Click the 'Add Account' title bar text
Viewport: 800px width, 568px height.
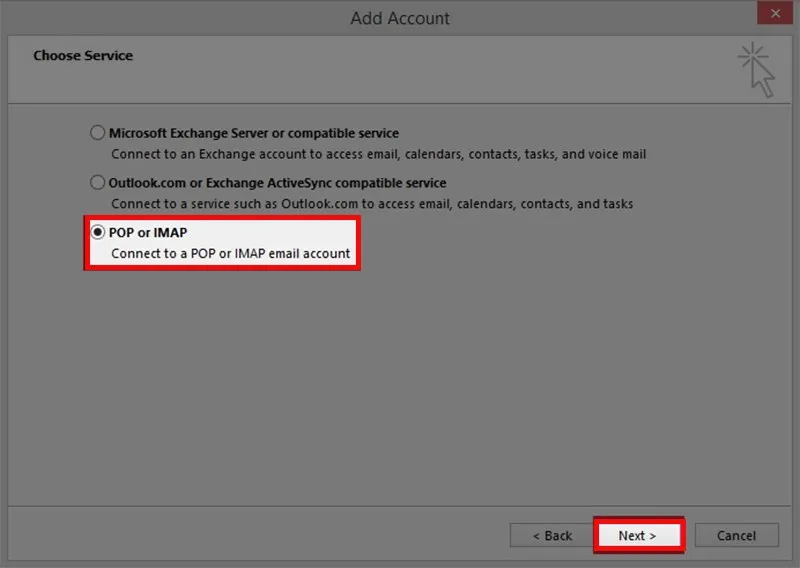click(x=400, y=18)
